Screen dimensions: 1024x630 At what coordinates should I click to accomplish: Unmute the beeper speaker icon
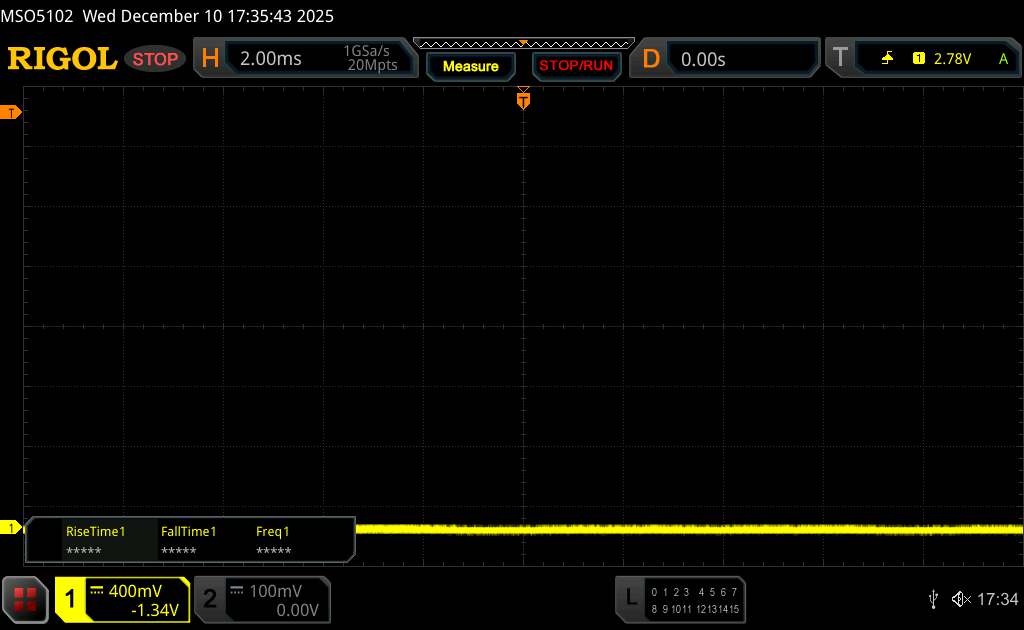960,598
